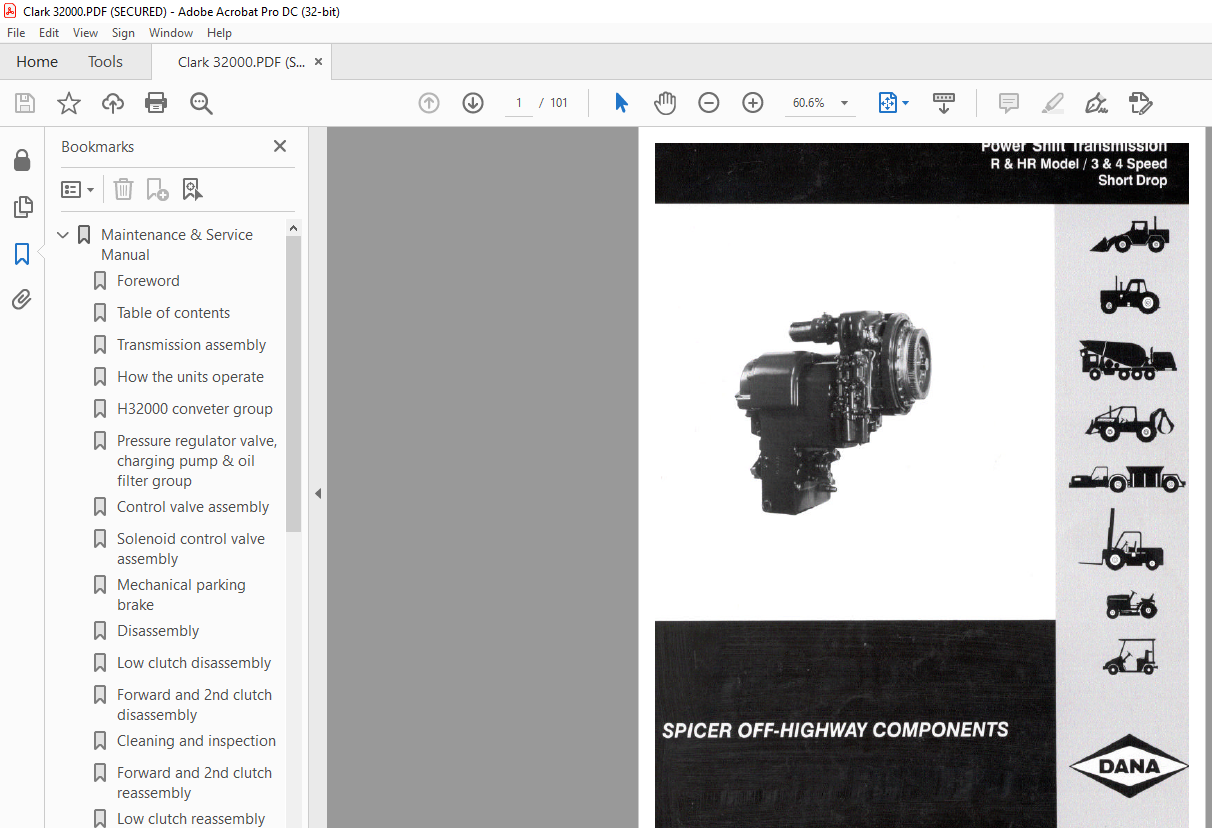Add a new bookmark icon
The image size is (1212, 828).
(157, 189)
